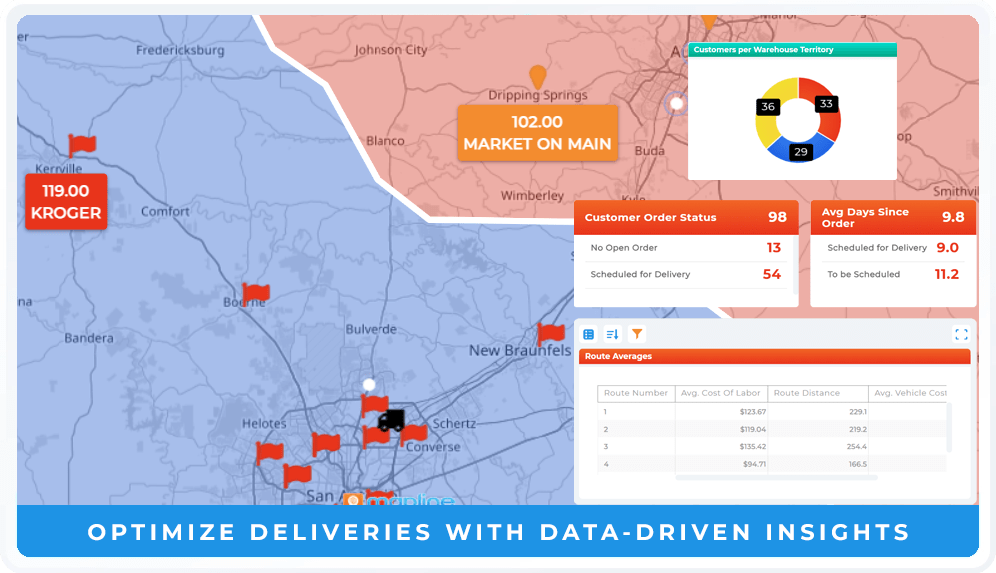The height and width of the screenshot is (573, 996).
Task: Select Scheduled for Delivery row showing 9.0
Action: pyautogui.click(x=892, y=248)
